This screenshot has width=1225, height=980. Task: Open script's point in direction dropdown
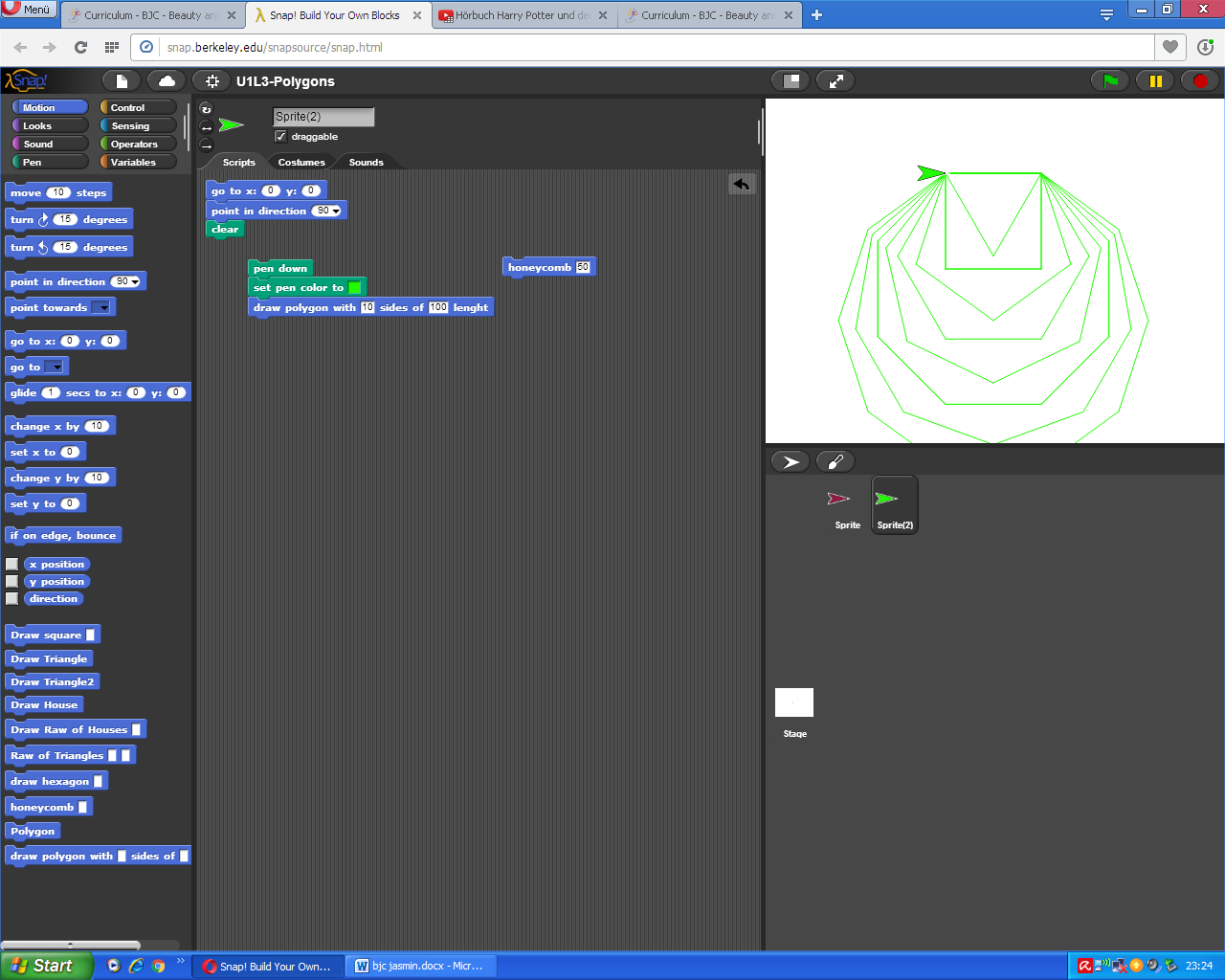[336, 212]
